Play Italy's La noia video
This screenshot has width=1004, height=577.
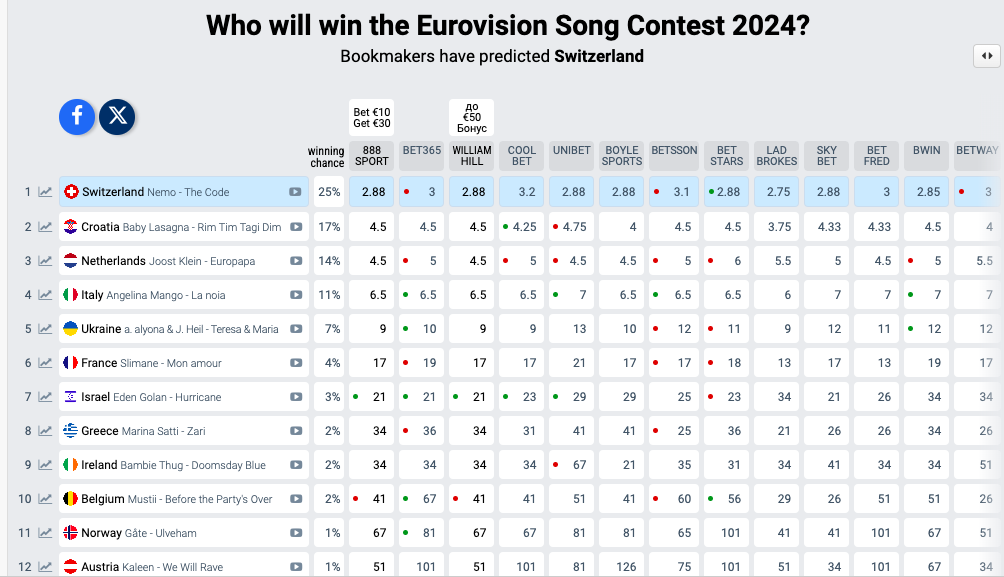coord(296,295)
